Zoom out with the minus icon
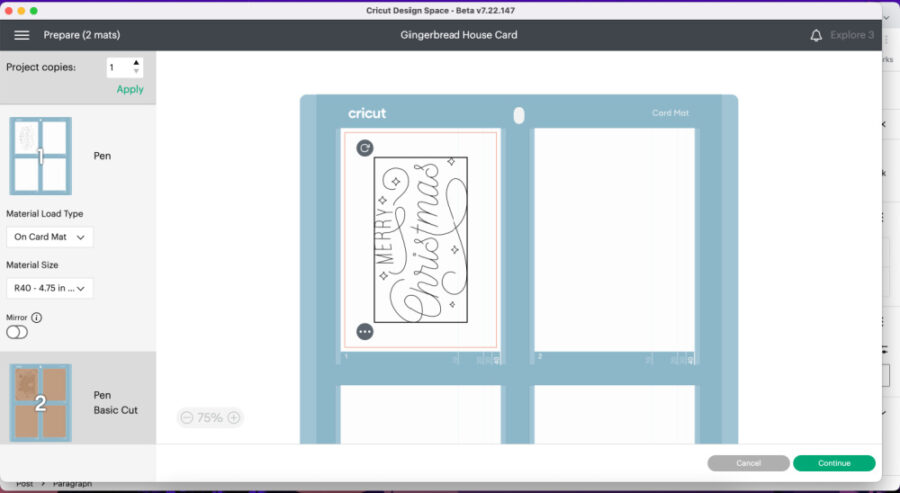 pos(187,418)
